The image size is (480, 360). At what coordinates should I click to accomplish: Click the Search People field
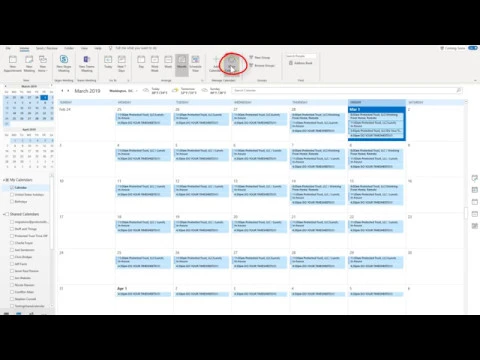(300, 56)
